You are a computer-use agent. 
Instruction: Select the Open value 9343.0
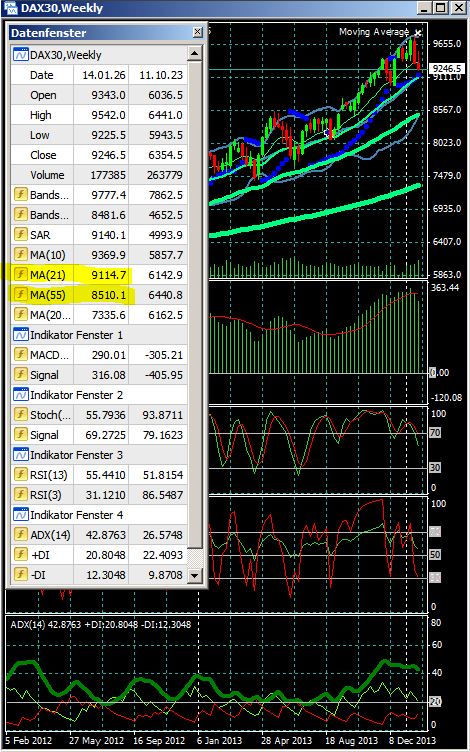tap(108, 95)
